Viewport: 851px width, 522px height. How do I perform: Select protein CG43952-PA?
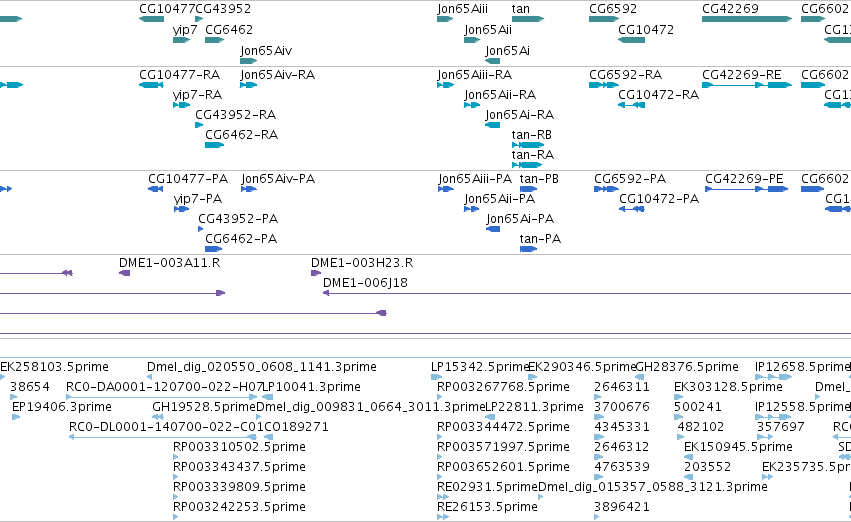238,219
